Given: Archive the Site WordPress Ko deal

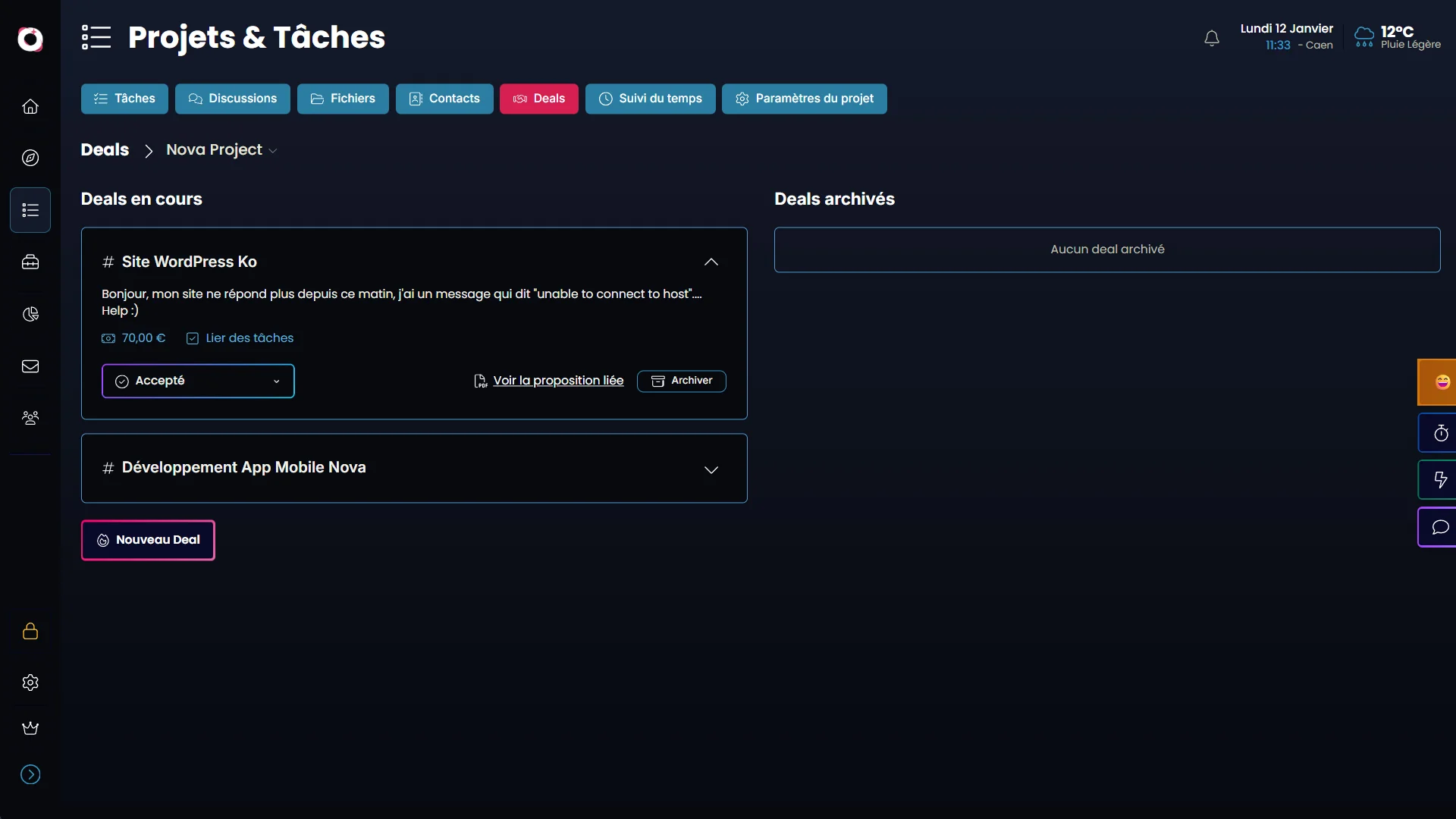Looking at the screenshot, I should [x=681, y=381].
